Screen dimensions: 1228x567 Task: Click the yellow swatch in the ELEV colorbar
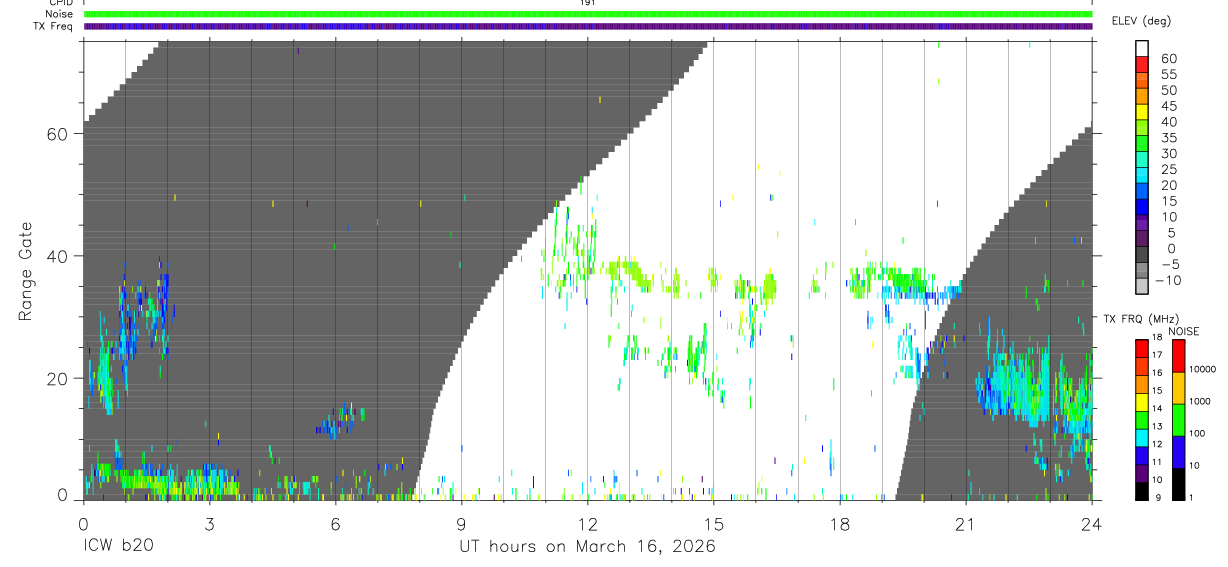(1142, 113)
